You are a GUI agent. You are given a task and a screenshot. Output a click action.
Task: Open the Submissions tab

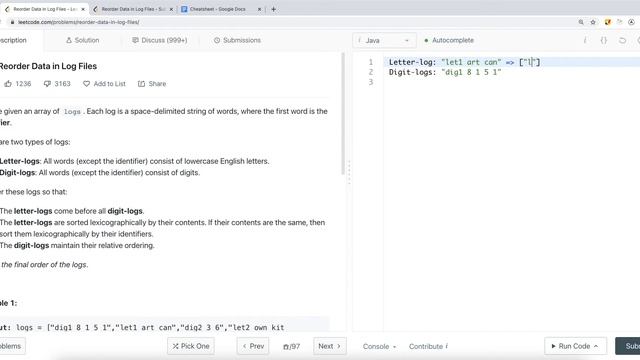click(237, 40)
